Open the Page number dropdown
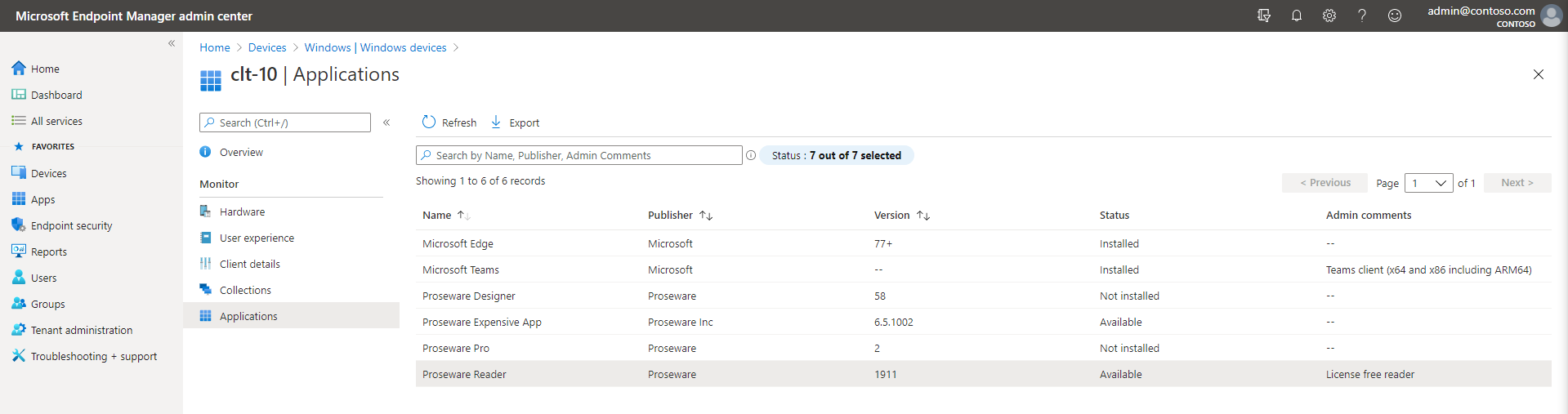 pos(1428,183)
